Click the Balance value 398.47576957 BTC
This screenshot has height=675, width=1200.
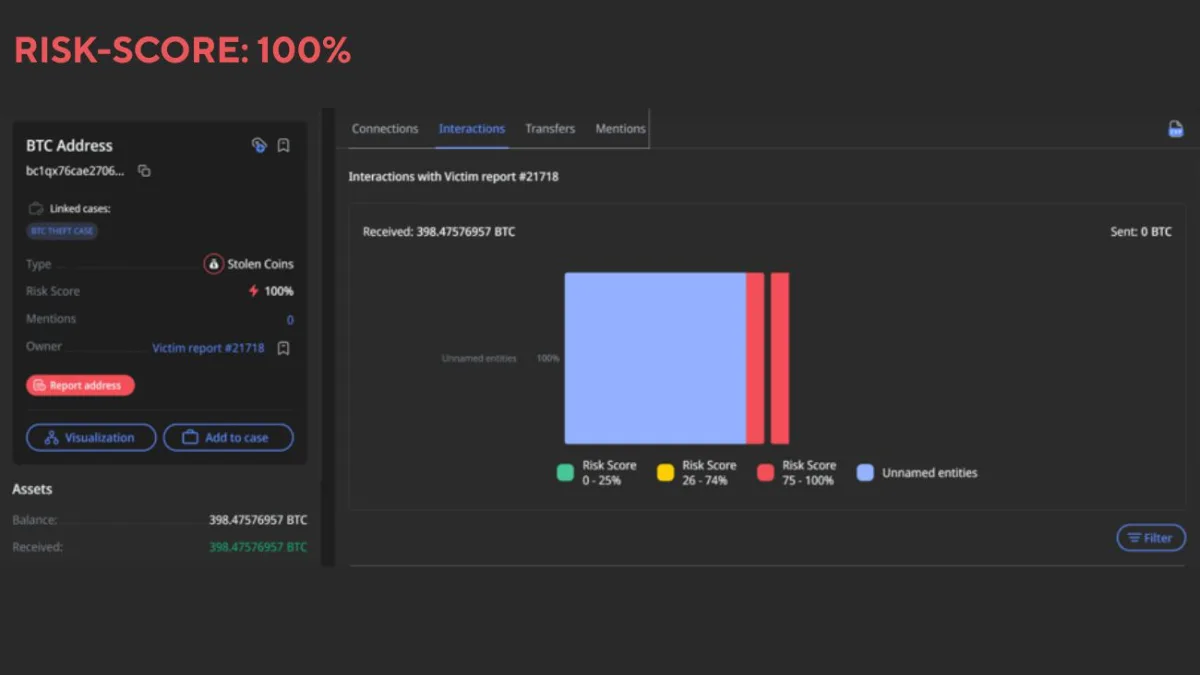[258, 520]
